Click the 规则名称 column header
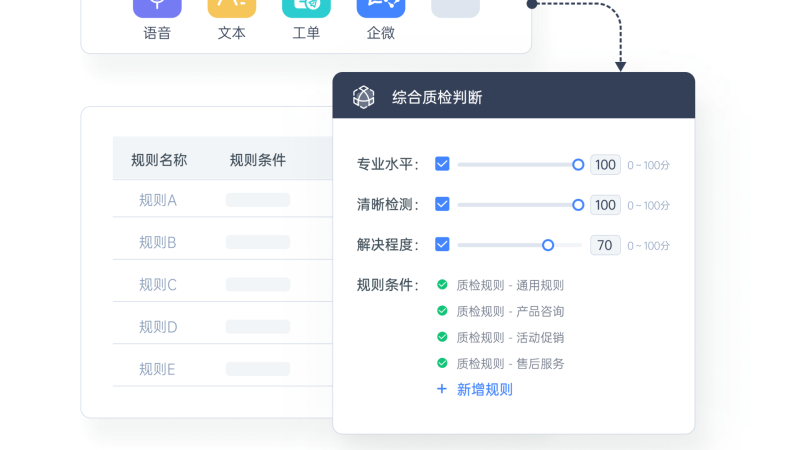The width and height of the screenshot is (800, 450). 159,160
